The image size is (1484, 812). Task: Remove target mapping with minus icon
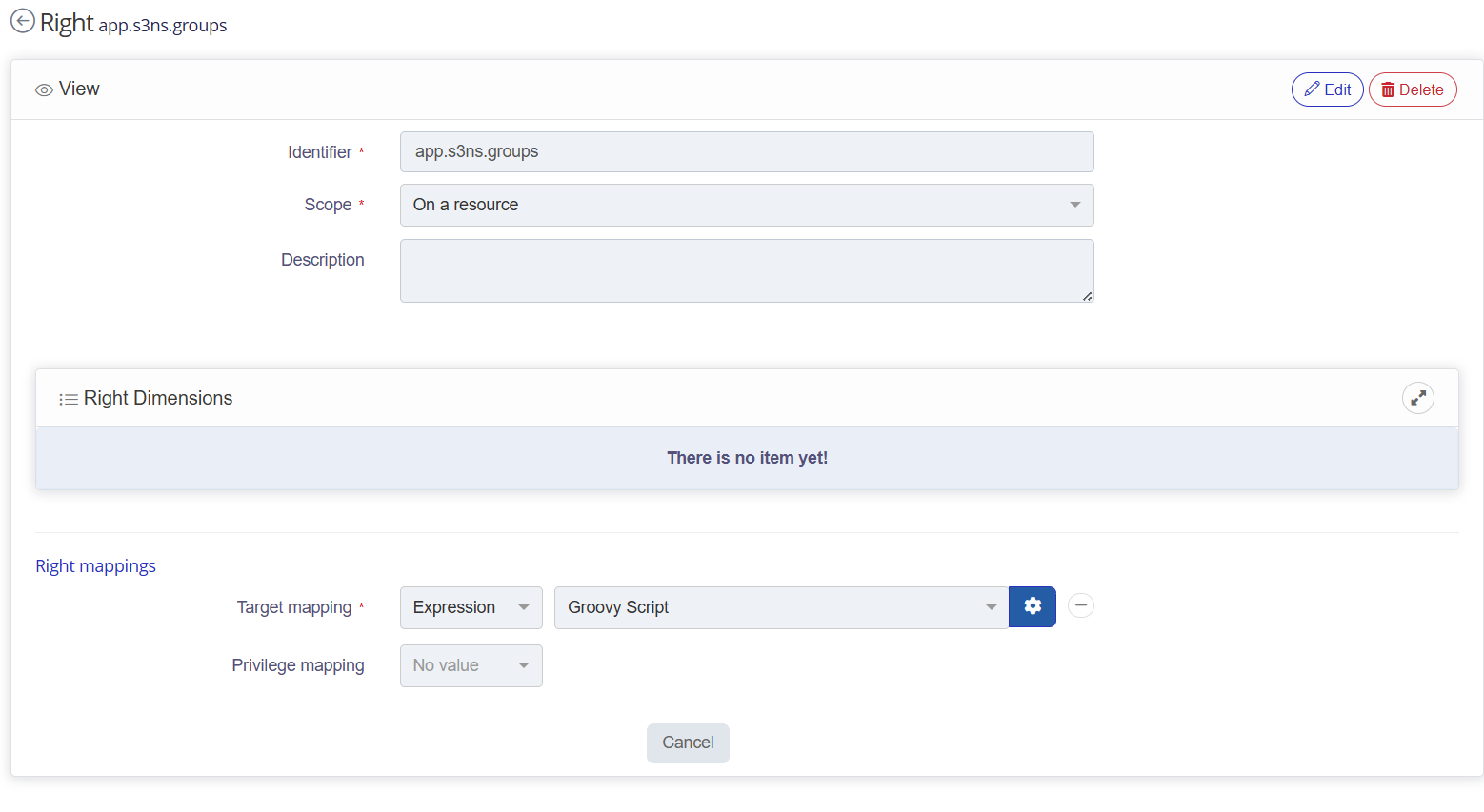1081,605
